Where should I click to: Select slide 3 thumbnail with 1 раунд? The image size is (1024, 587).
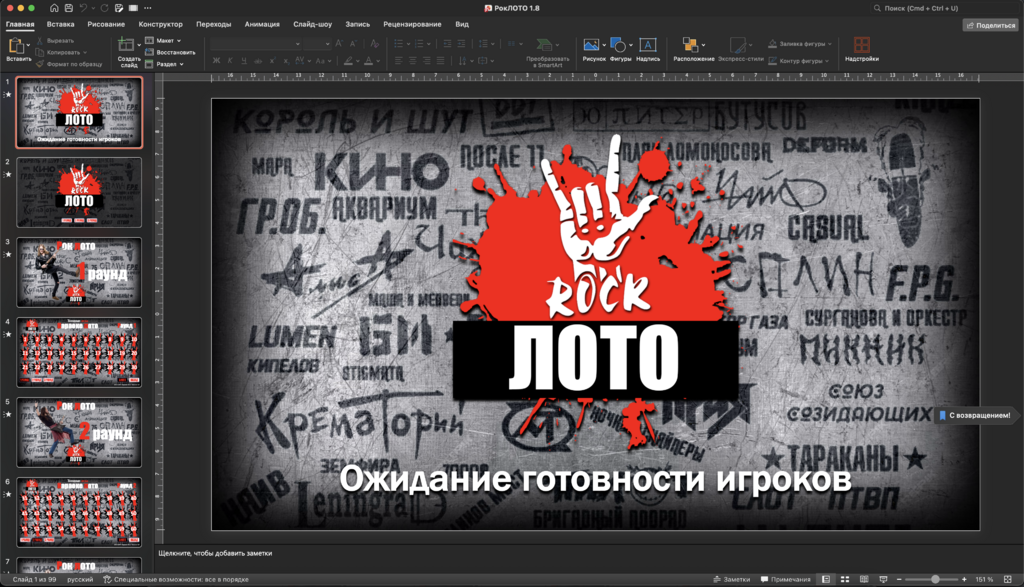click(x=79, y=272)
